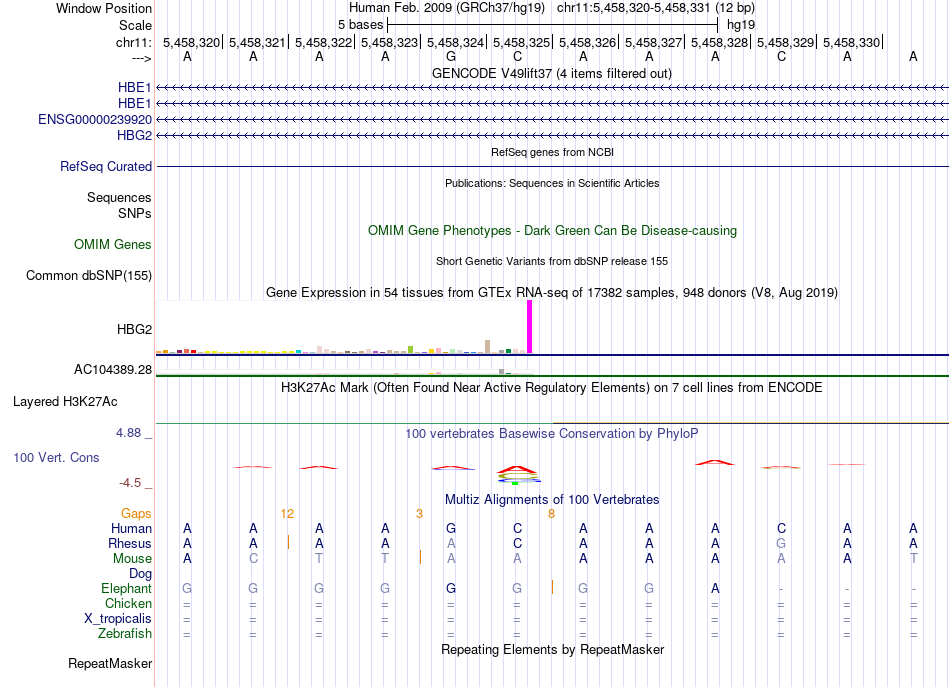
Task: Click the gap count 8 marker
Action: pos(551,514)
